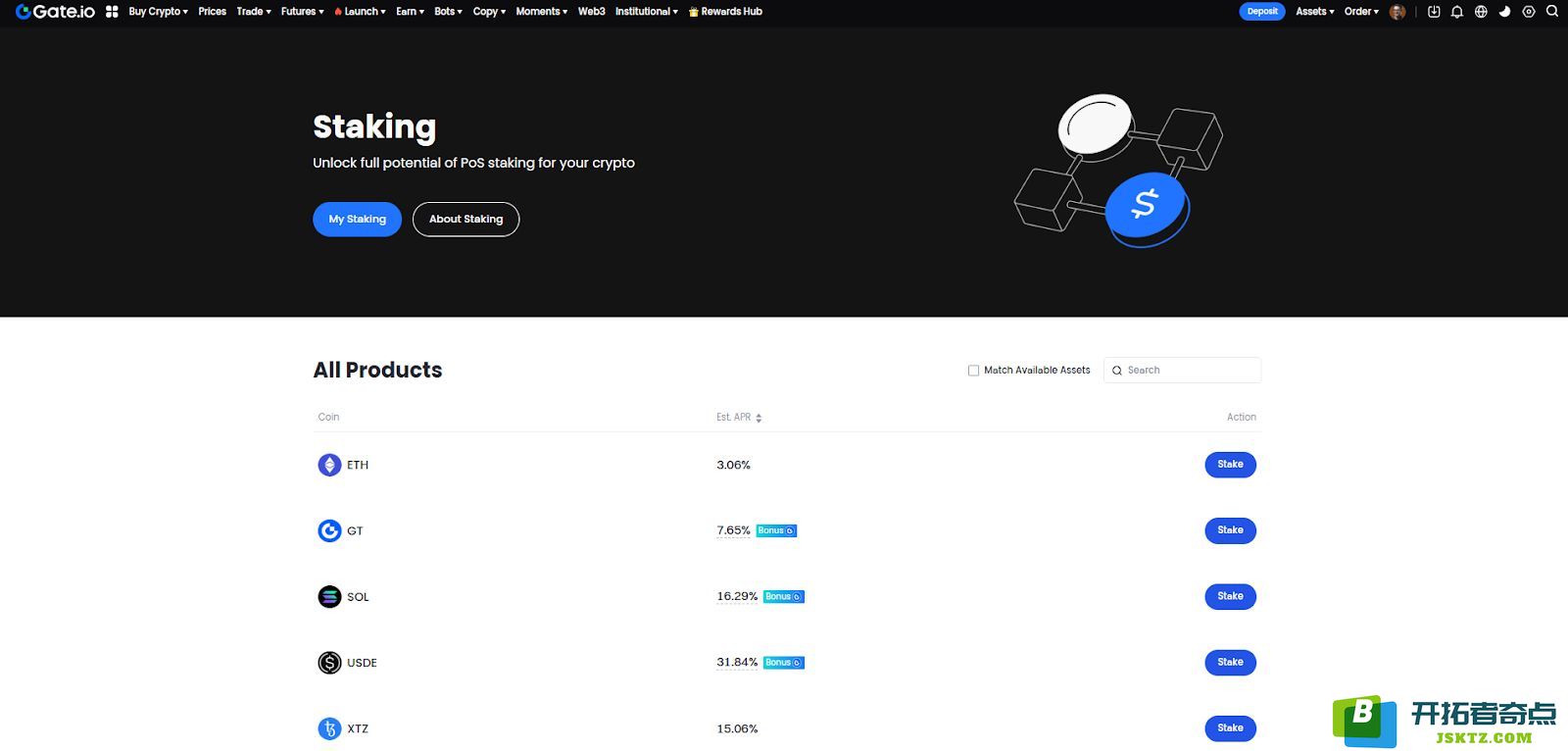Screen dimensions: 1568x751
Task: Open the Web3 menu item
Action: [591, 12]
